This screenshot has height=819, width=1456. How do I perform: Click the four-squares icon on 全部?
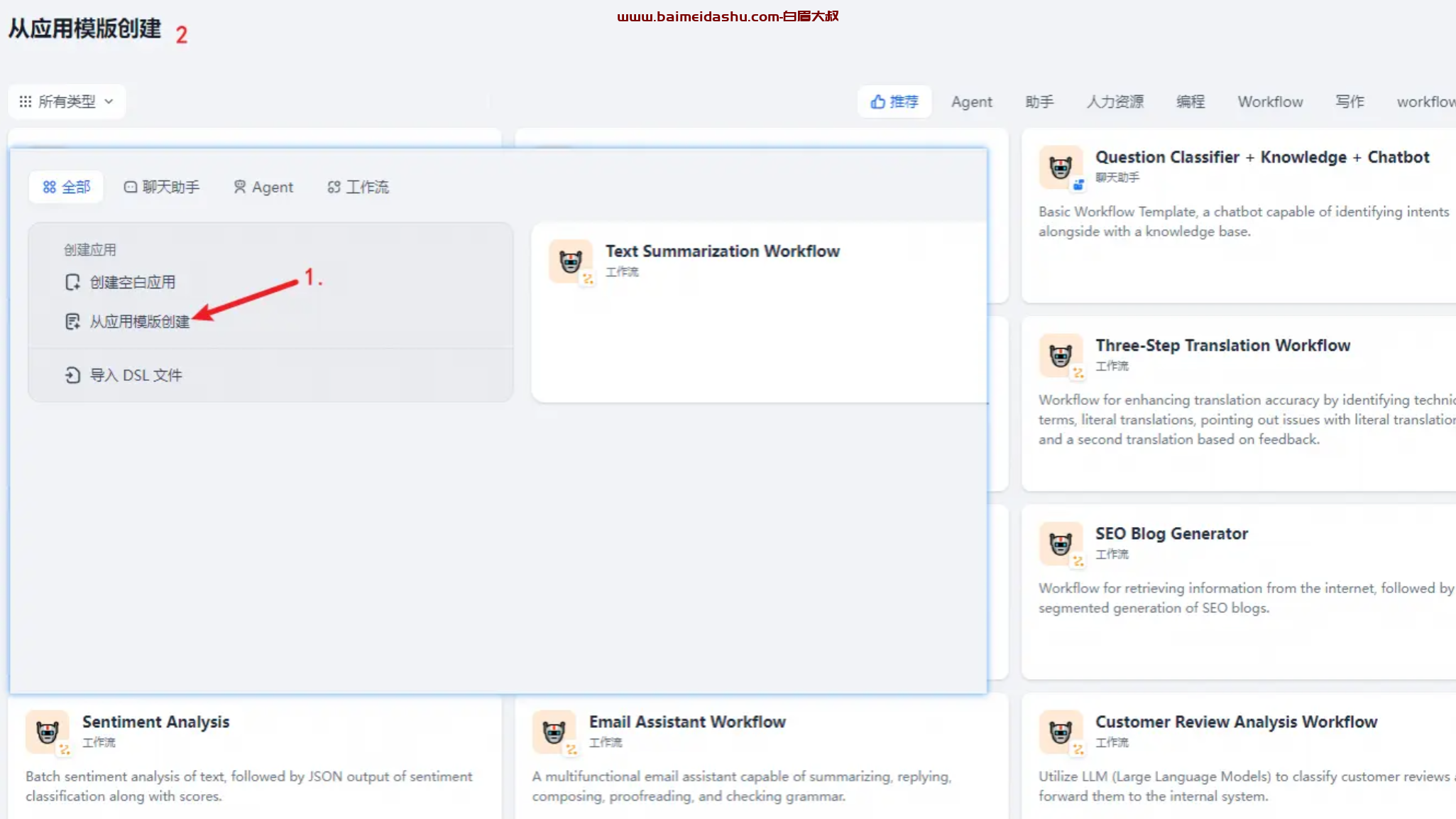pos(49,187)
